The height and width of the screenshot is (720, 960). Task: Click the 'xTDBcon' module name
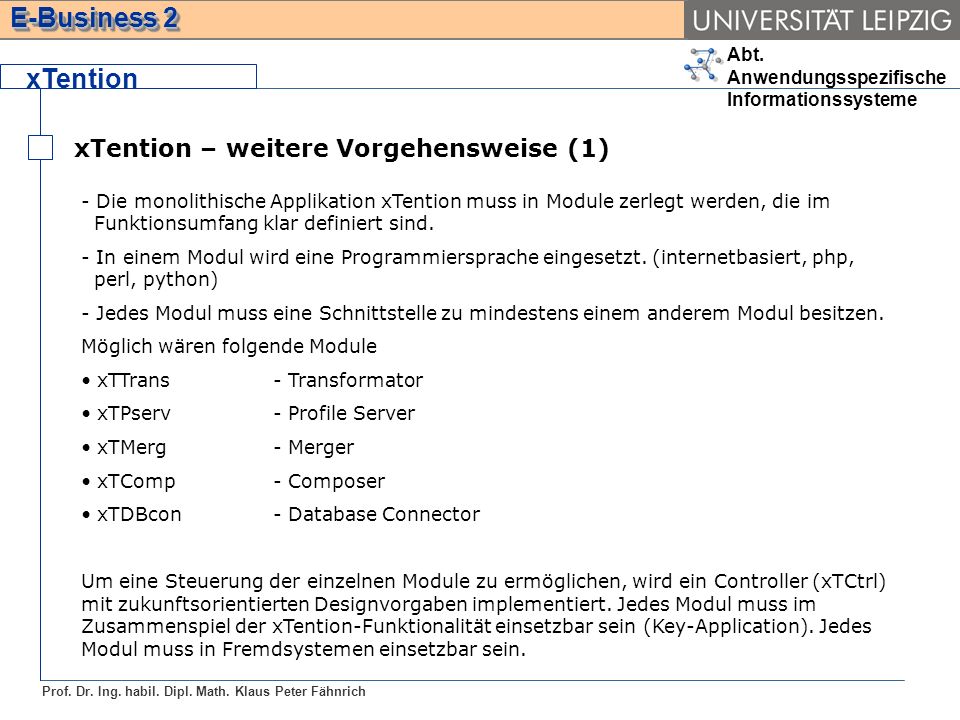(139, 514)
